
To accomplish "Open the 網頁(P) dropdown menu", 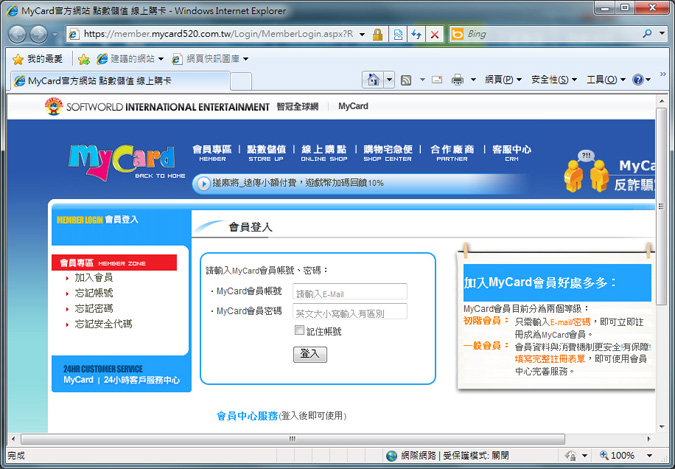I will click(503, 80).
